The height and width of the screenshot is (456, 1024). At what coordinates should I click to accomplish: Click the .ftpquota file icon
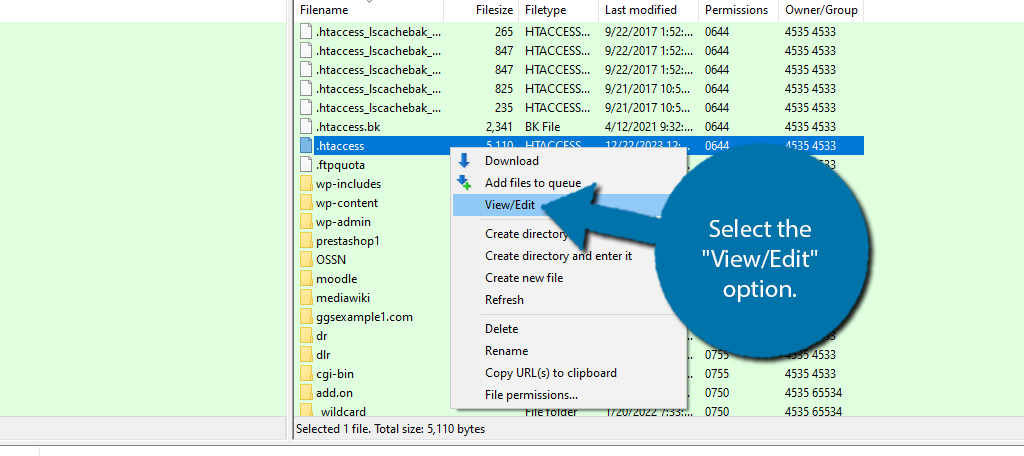click(306, 165)
